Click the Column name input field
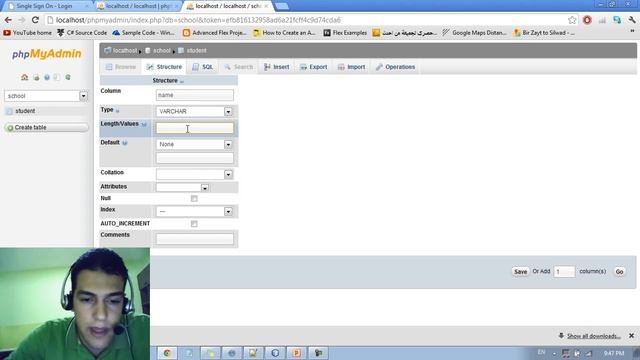Viewport: 640px width, 360px height. click(x=195, y=95)
